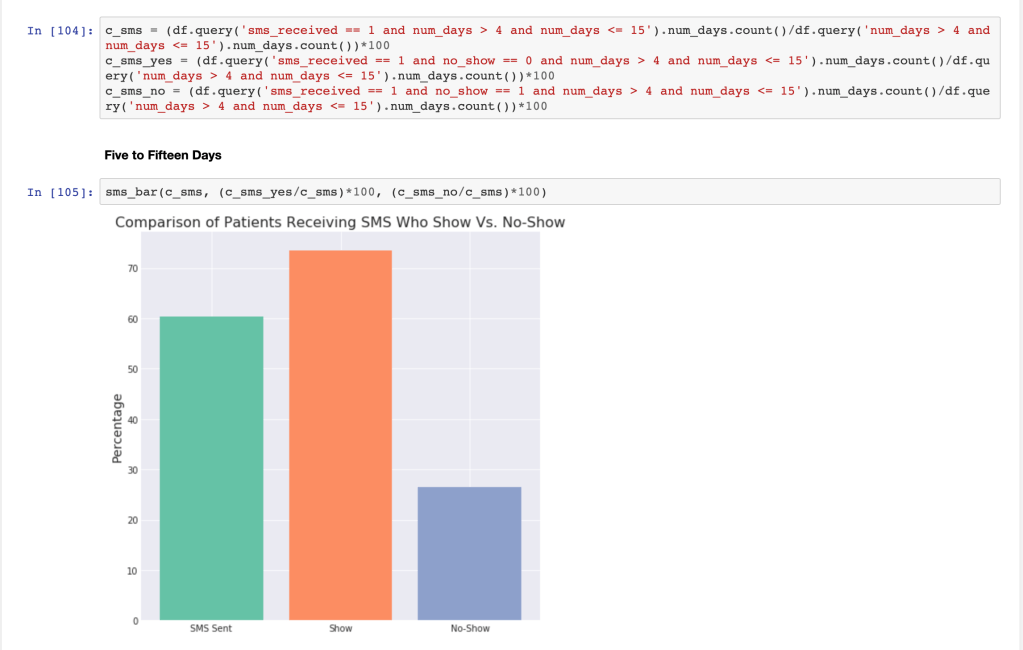Screen dimensions: 1023x650
Task: Click the 0 y-axis tick label
Action: (x=134, y=621)
